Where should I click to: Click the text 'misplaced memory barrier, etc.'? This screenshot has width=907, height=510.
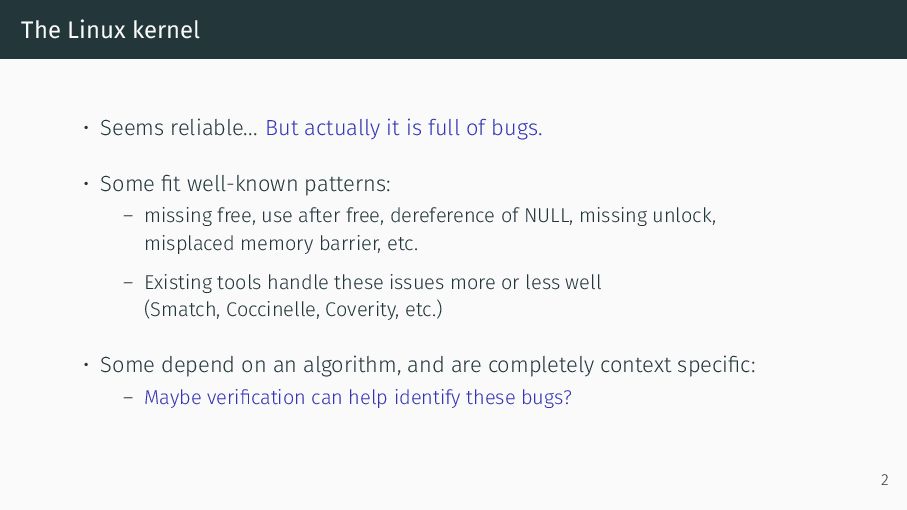281,243
